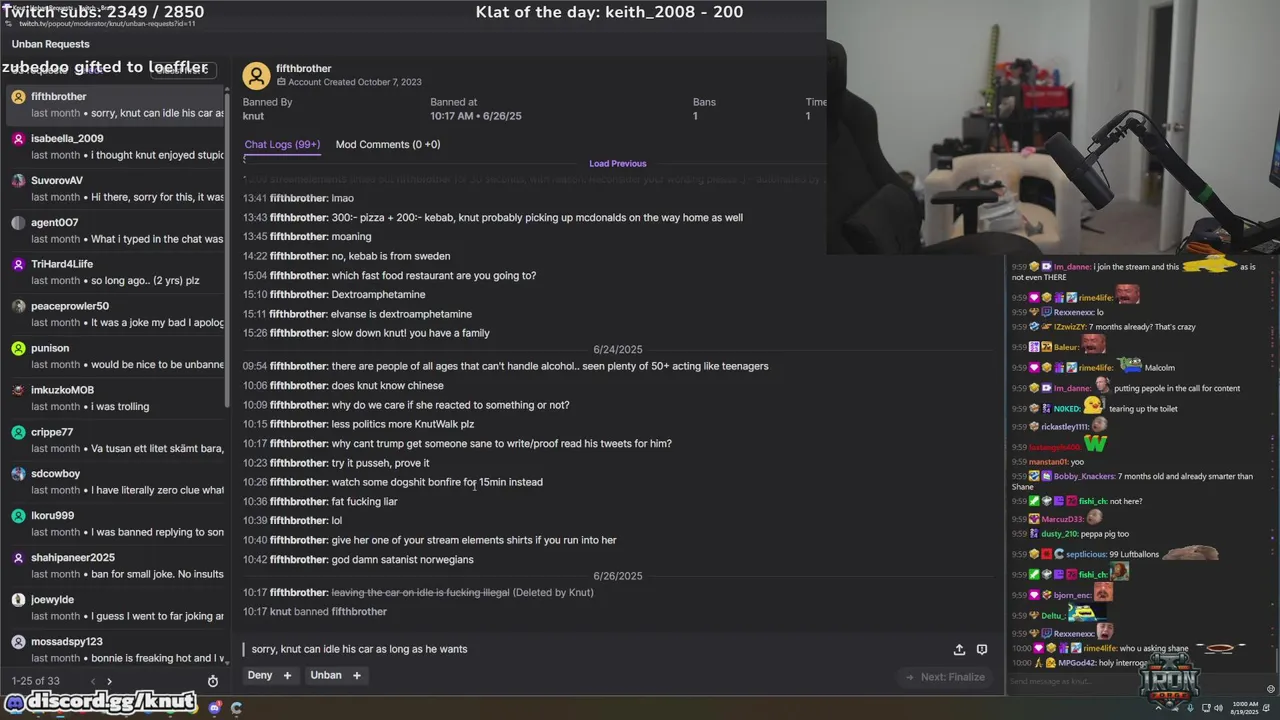Go to next page of unban requests
This screenshot has width=1280, height=720.
tap(110, 681)
